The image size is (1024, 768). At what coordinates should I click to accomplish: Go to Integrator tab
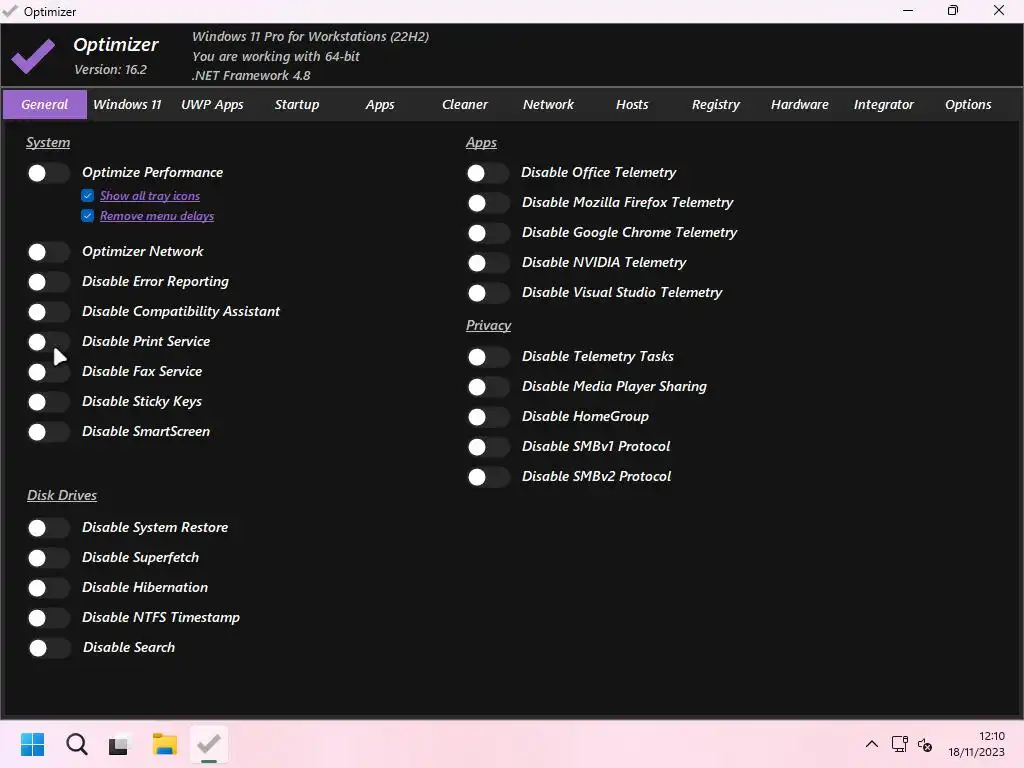(x=884, y=104)
